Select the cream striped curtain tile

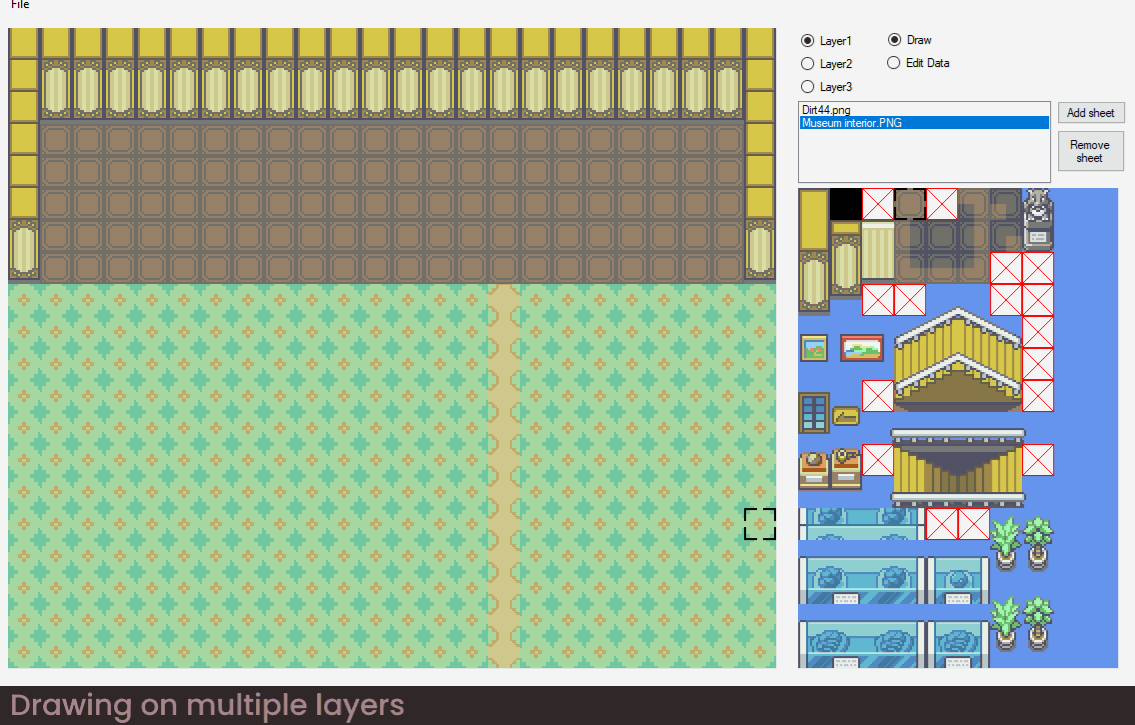(878, 250)
